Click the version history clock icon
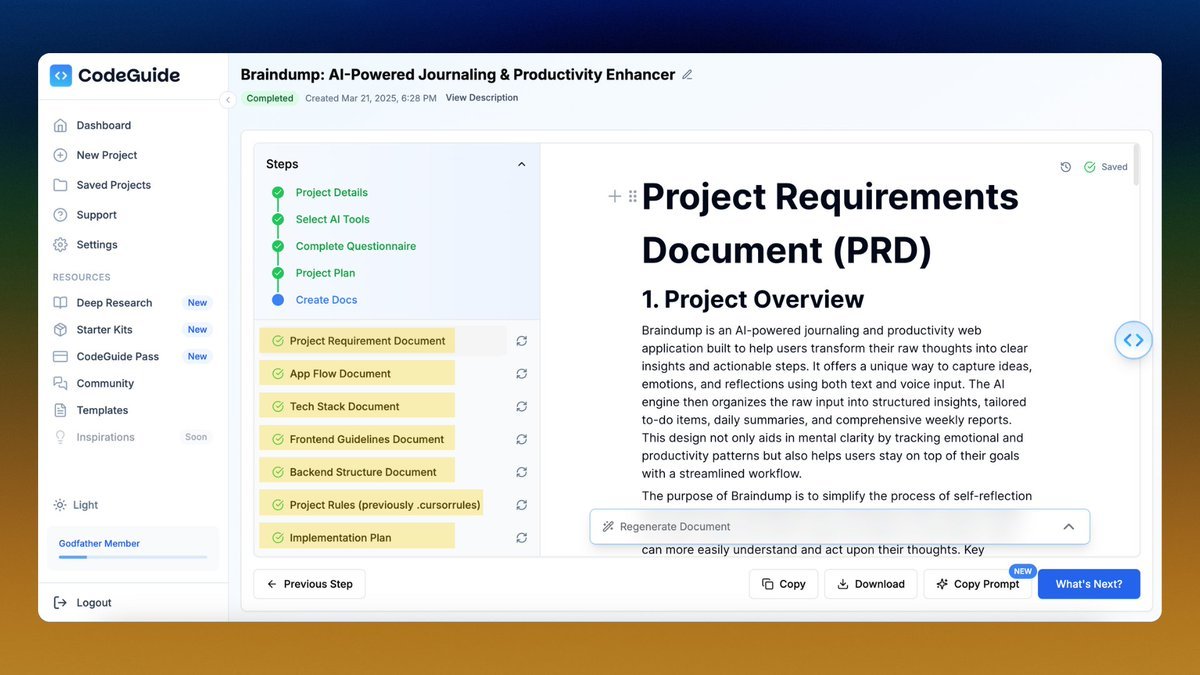 (x=1066, y=168)
